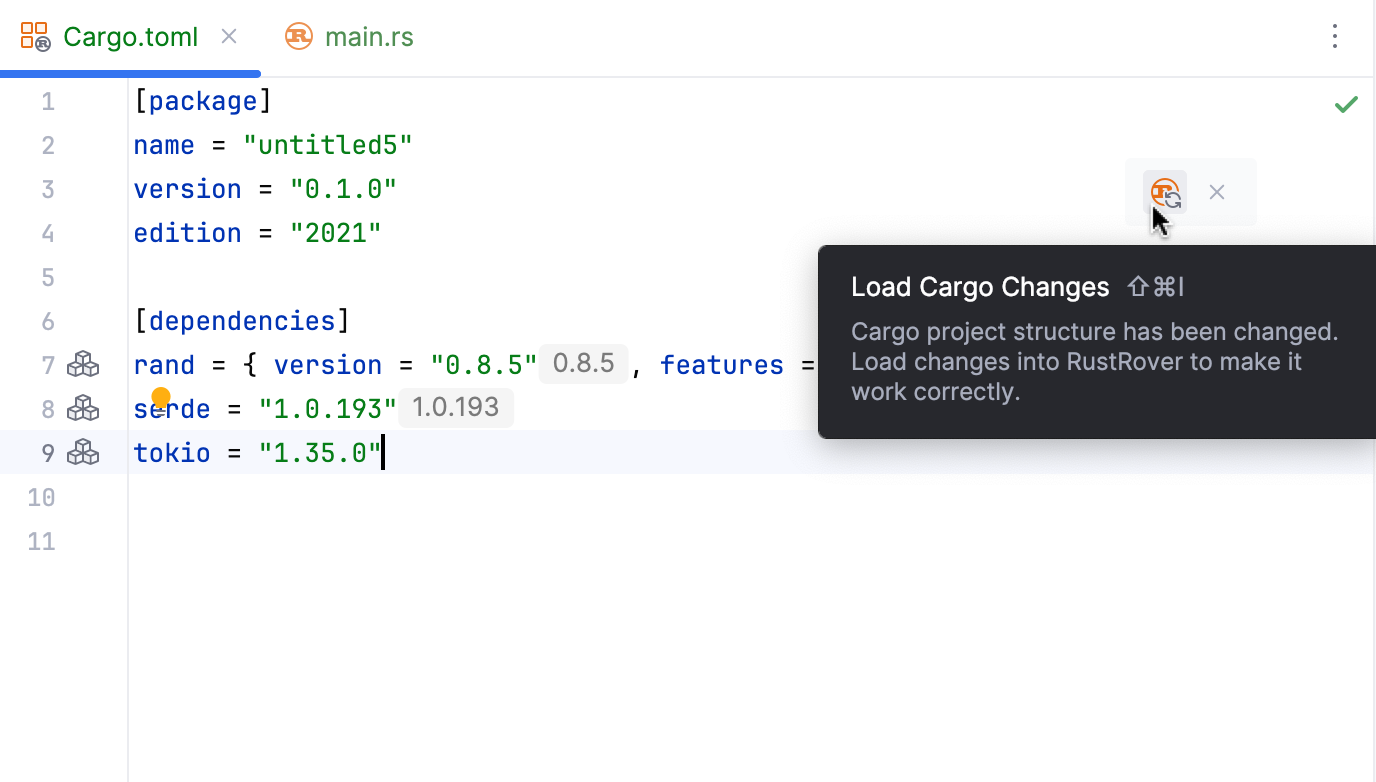Click the orange update dot on serde line
Screen dimensions: 1376x782
[x=162, y=397]
